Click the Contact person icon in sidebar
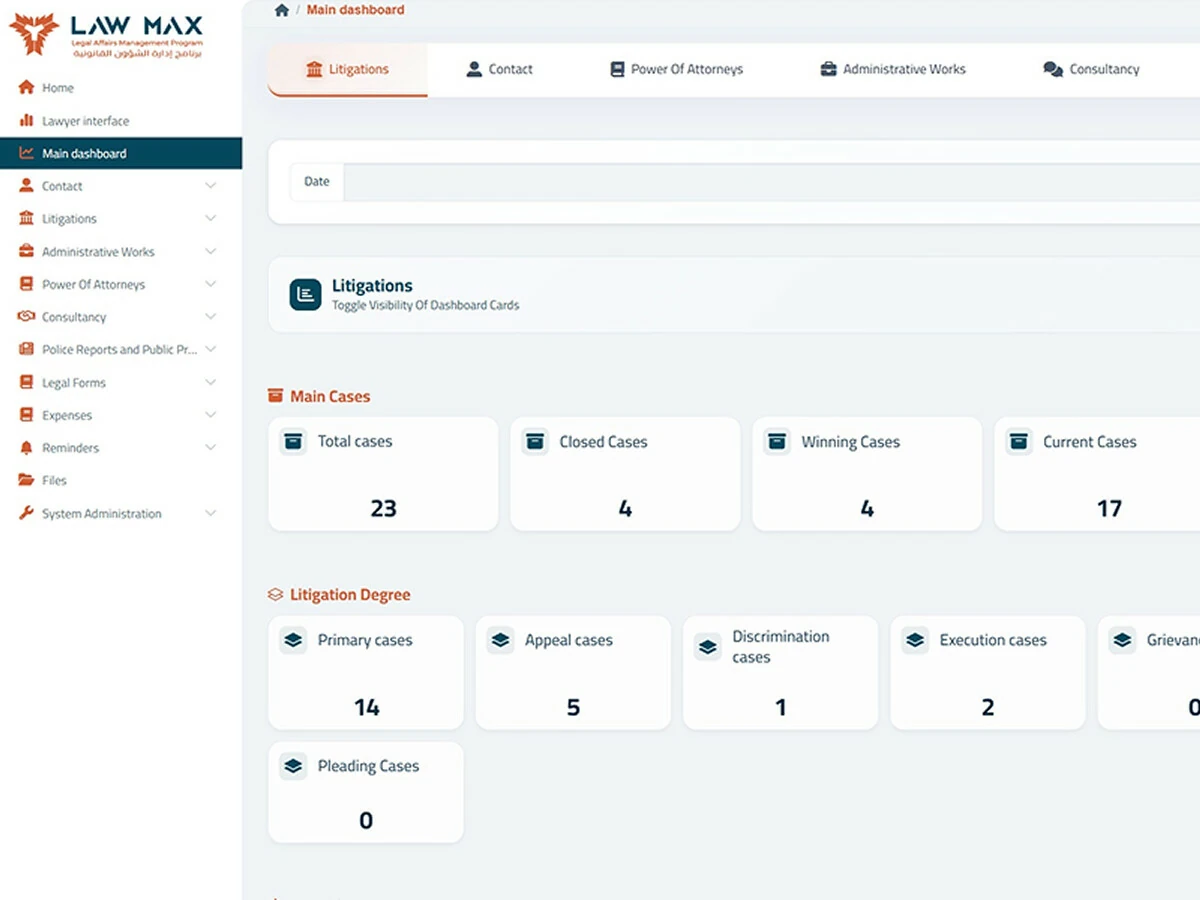Image resolution: width=1200 pixels, height=900 pixels. [x=26, y=186]
